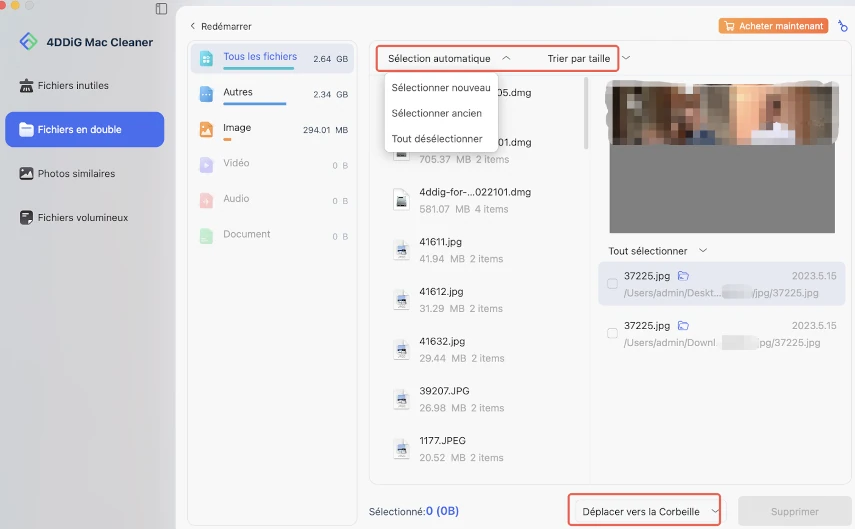The width and height of the screenshot is (855, 529).
Task: Click Acheter maintenant button
Action: (773, 26)
